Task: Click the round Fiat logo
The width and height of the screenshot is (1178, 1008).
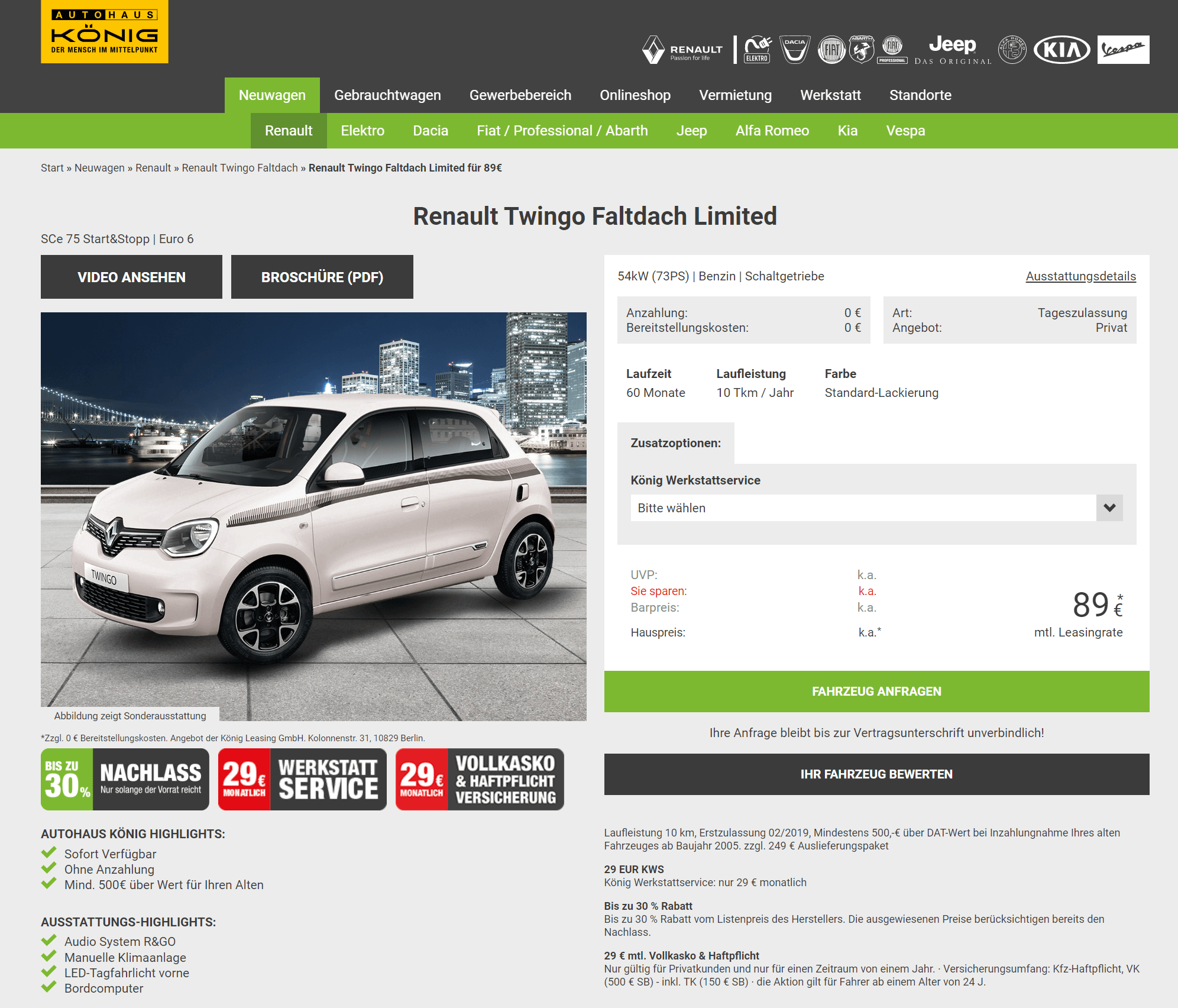Action: pyautogui.click(x=831, y=50)
